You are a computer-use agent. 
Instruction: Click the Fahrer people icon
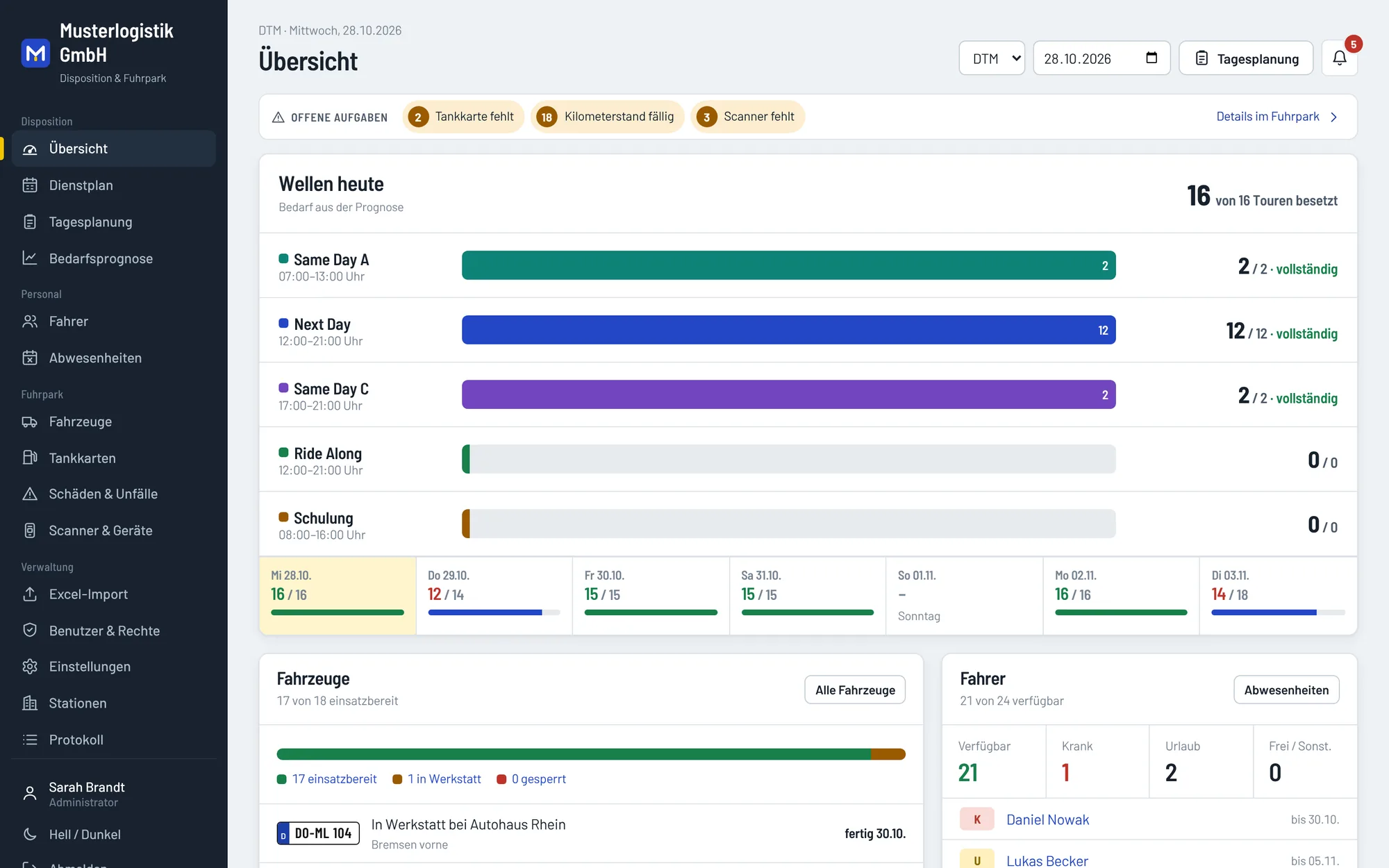pos(30,322)
